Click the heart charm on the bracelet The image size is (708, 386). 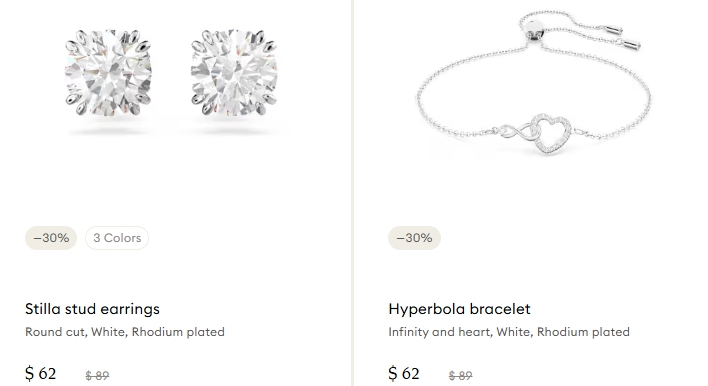550,133
